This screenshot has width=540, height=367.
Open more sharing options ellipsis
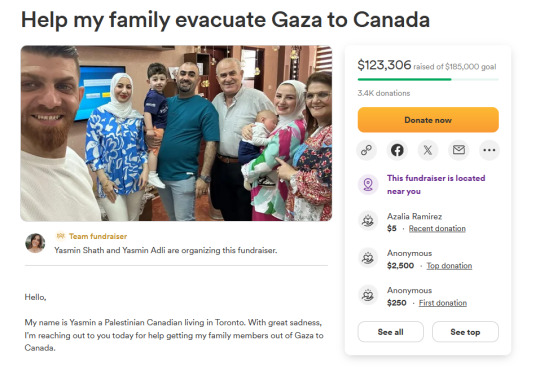(x=489, y=150)
